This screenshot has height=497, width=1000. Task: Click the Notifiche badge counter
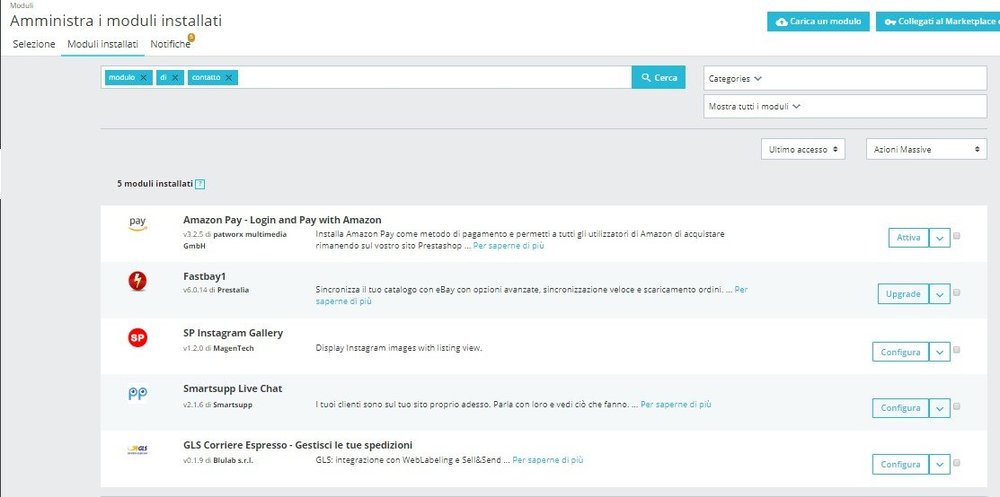pyautogui.click(x=191, y=38)
